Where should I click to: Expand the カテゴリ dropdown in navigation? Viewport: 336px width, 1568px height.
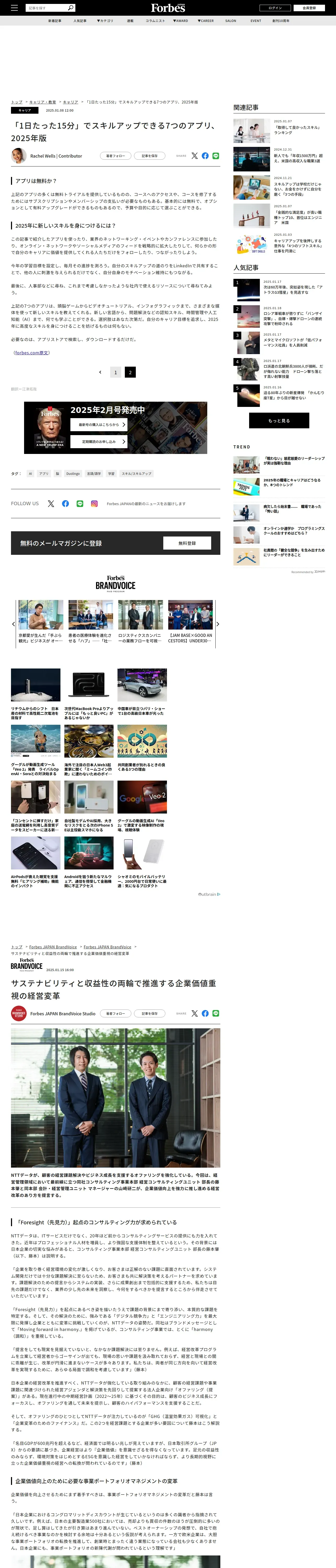point(105,21)
